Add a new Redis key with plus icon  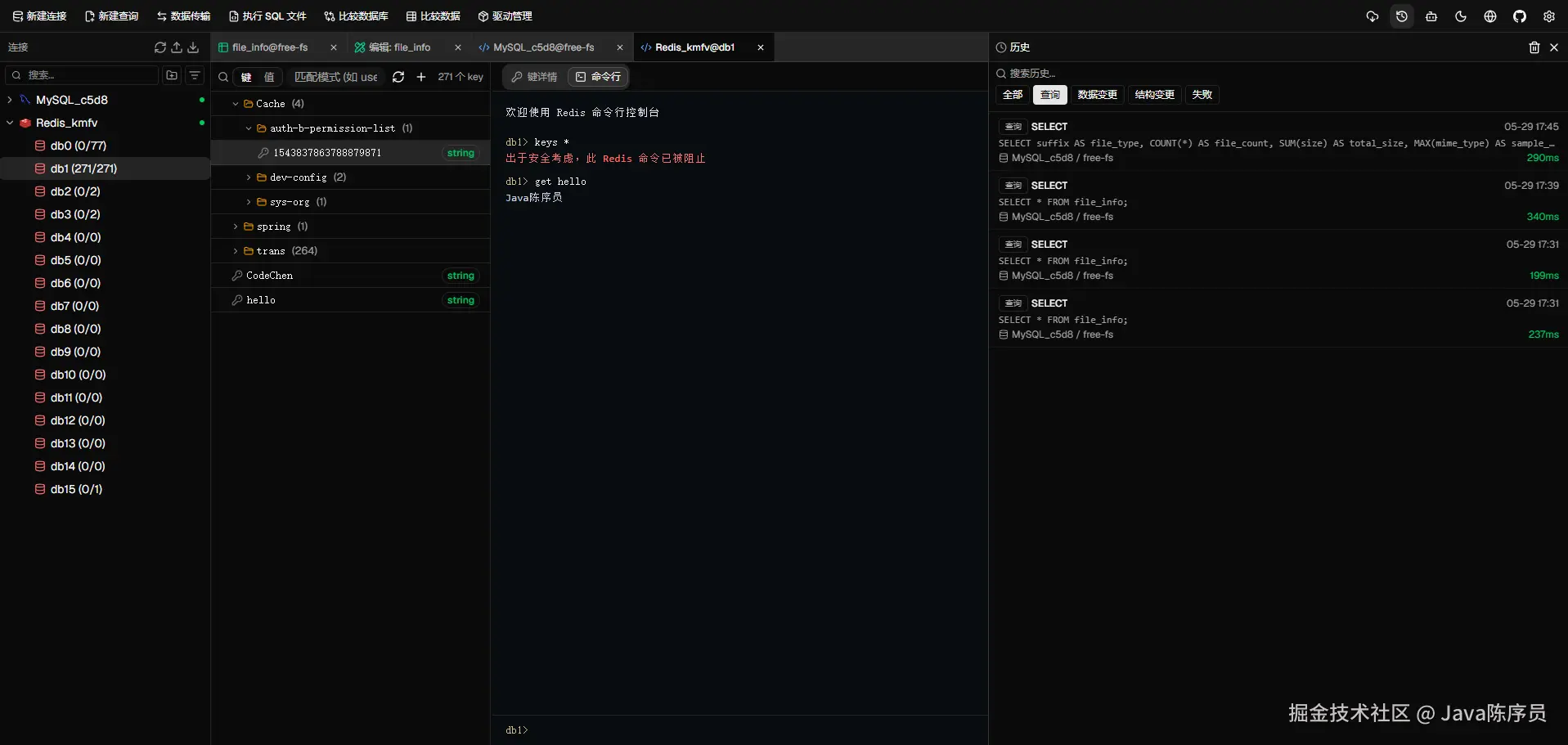(x=421, y=77)
